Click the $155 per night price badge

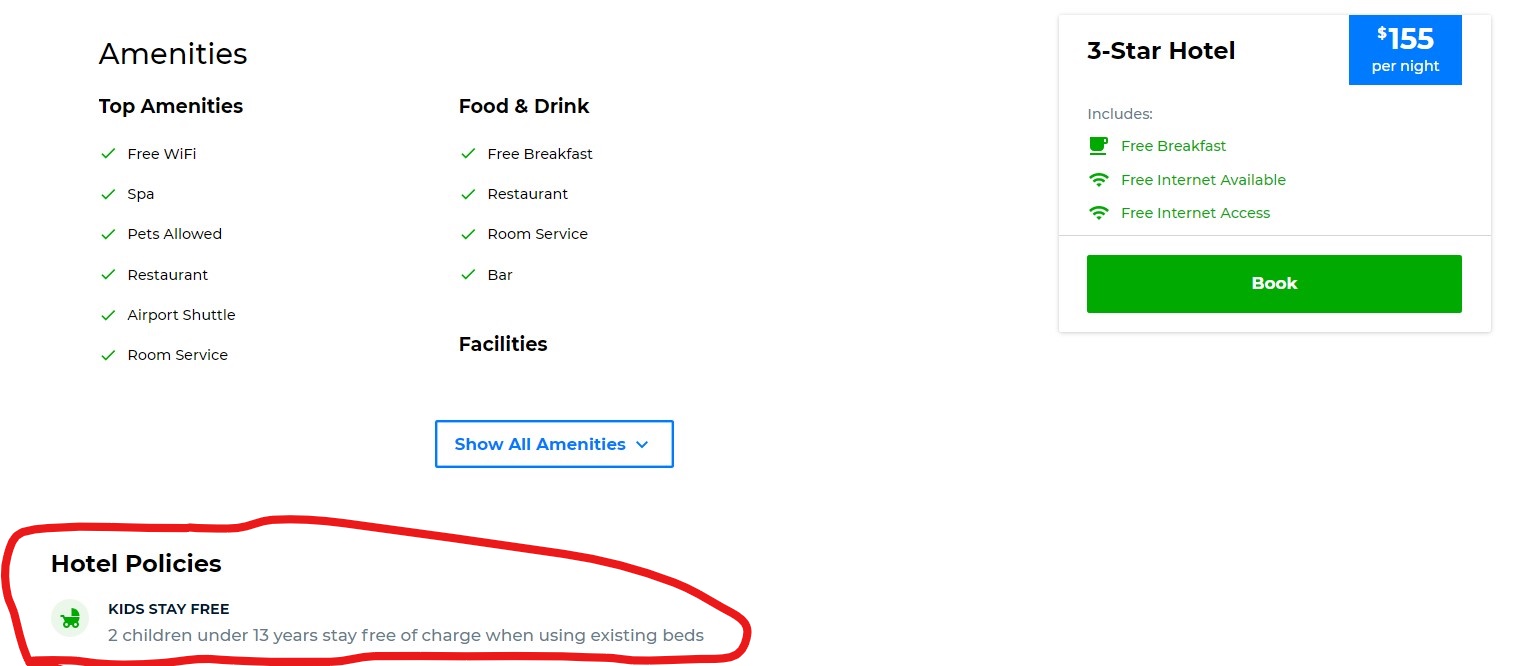[x=1405, y=49]
